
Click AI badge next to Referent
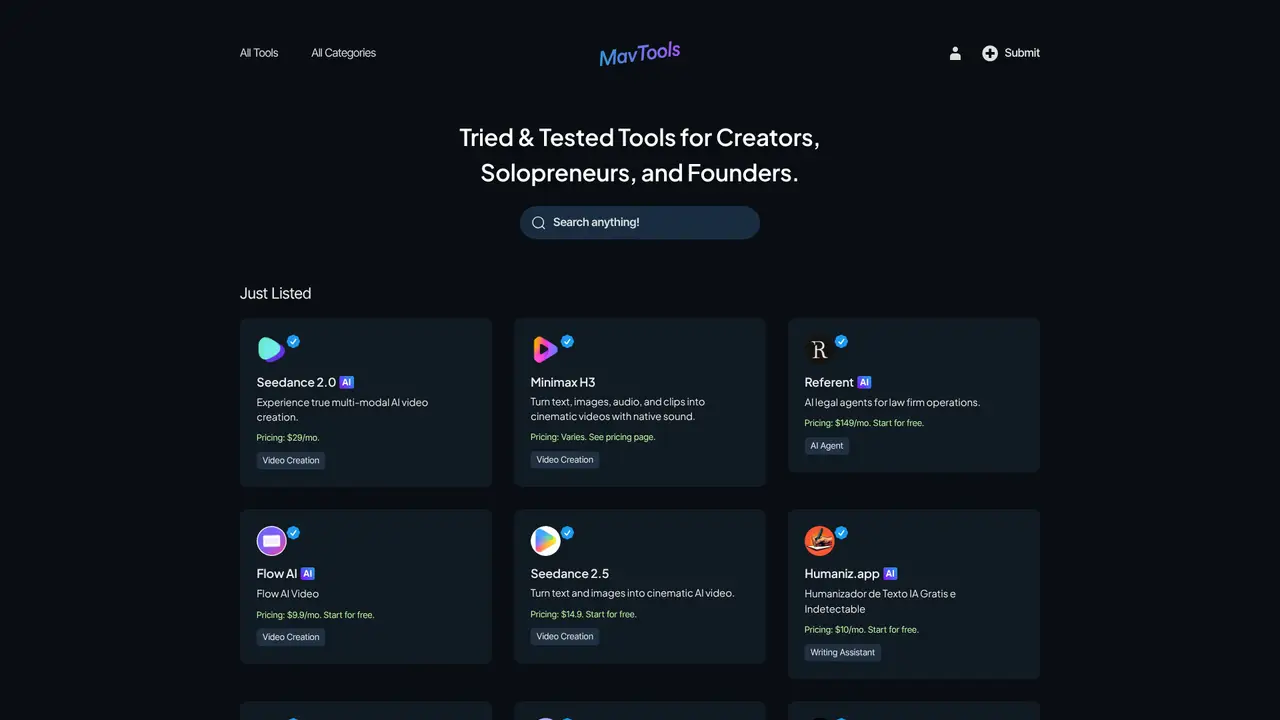coord(865,382)
